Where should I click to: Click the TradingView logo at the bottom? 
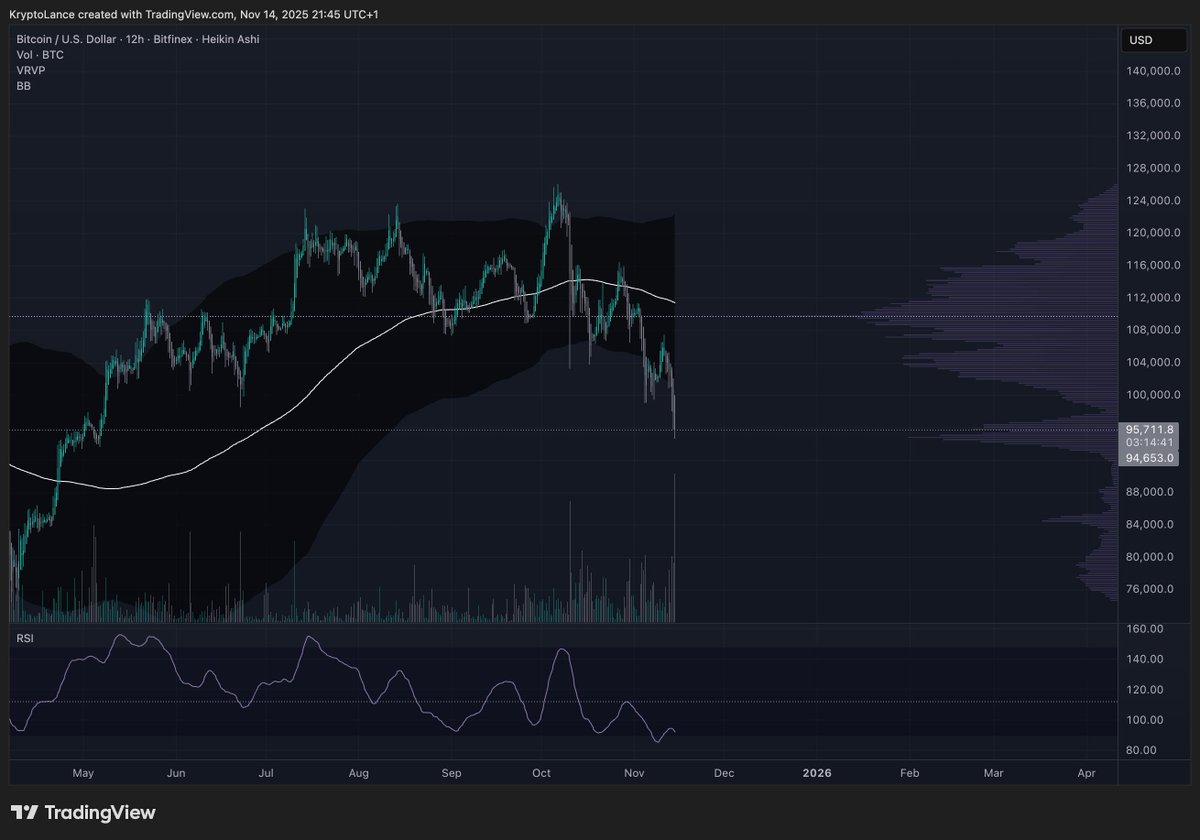click(x=83, y=813)
